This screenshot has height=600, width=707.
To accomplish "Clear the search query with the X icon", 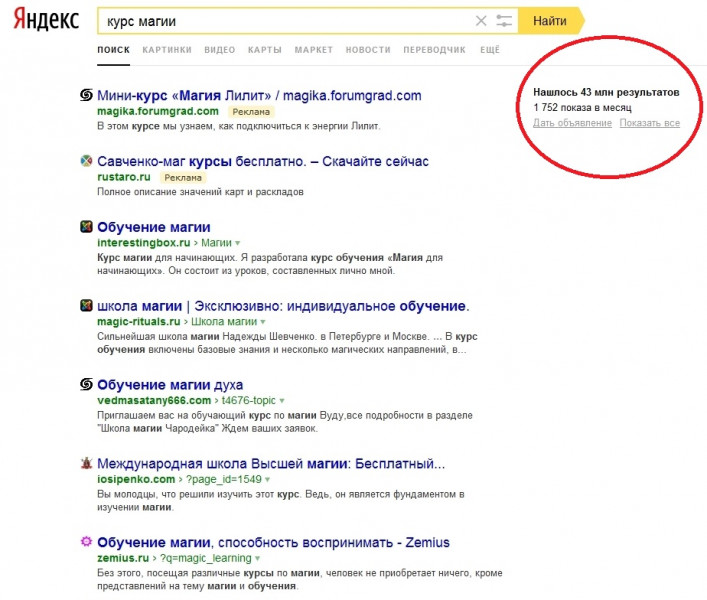I will 481,21.
